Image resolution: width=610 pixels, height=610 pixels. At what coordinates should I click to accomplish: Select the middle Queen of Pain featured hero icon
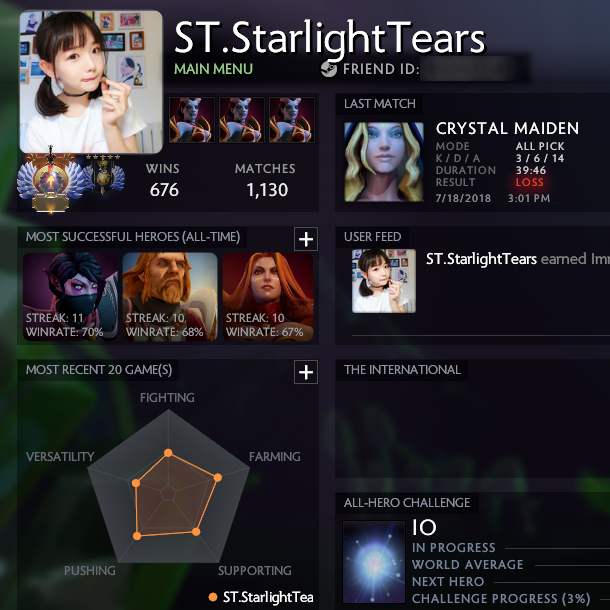[242, 120]
